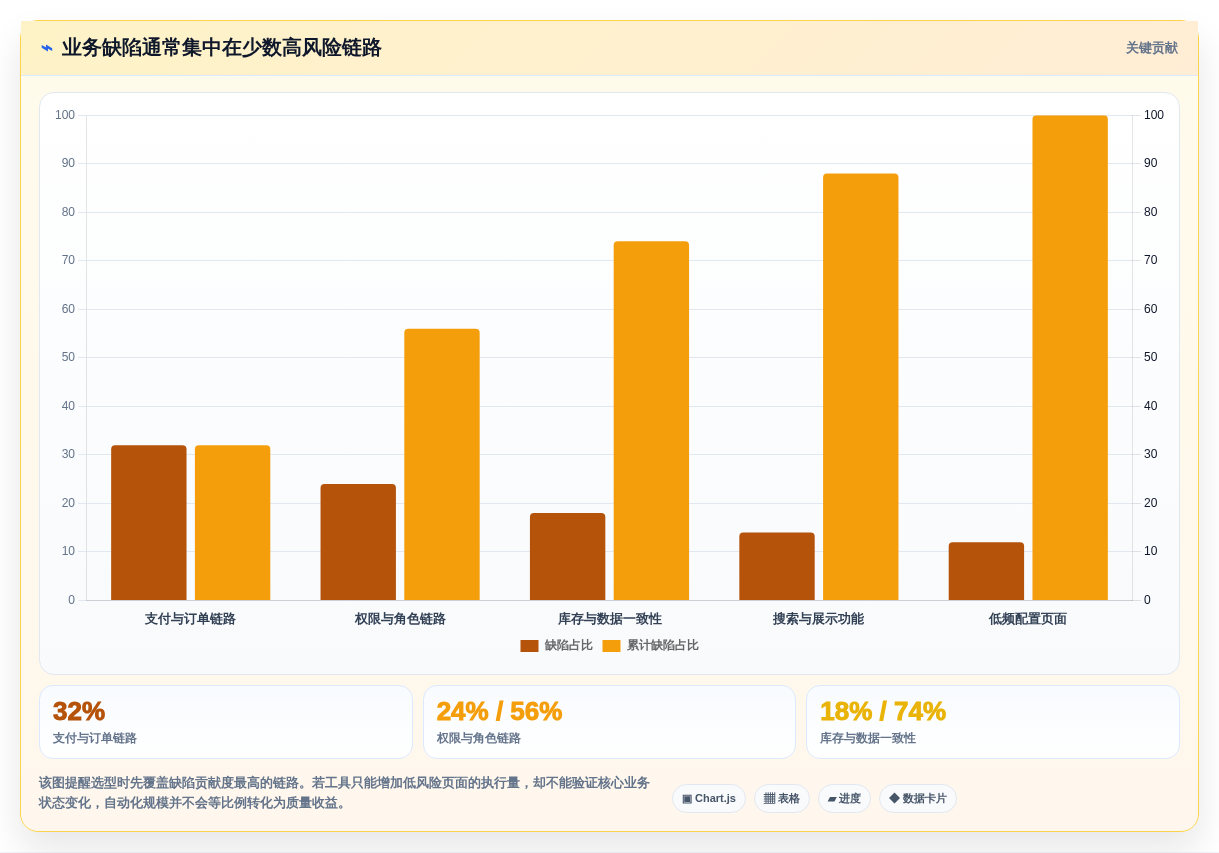Click the 累计缺陷占比 bar for 低频配置页面
The height and width of the screenshot is (853, 1219).
click(1070, 358)
